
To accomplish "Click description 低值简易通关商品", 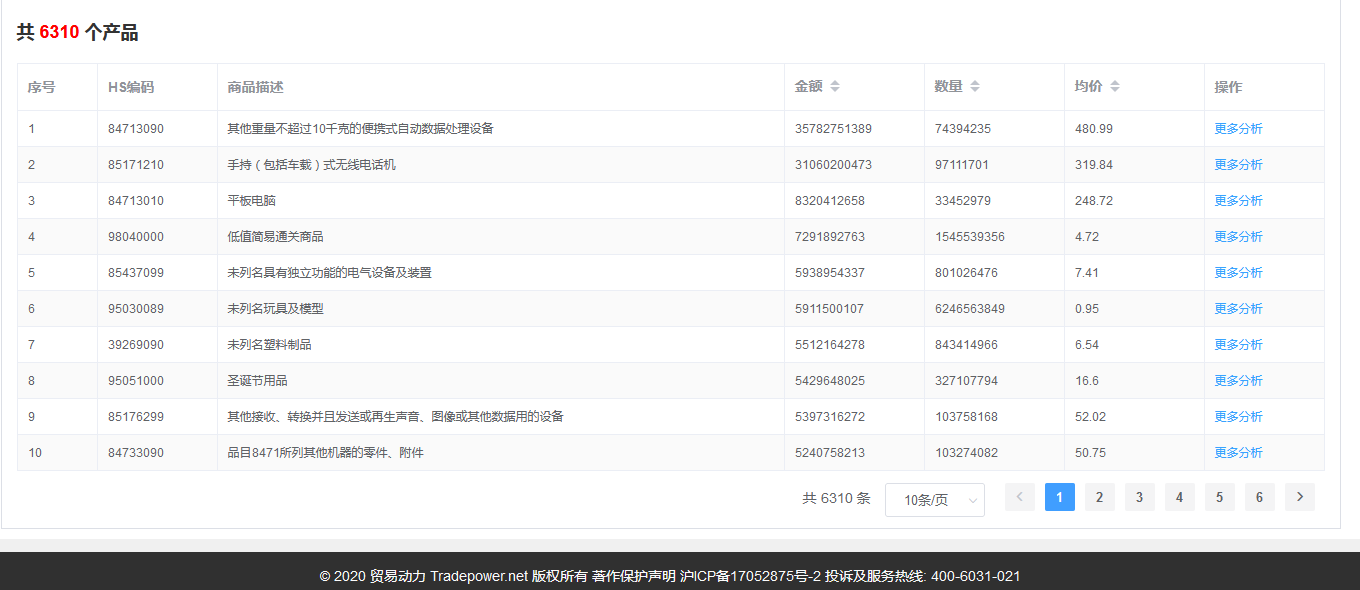I will (x=275, y=237).
